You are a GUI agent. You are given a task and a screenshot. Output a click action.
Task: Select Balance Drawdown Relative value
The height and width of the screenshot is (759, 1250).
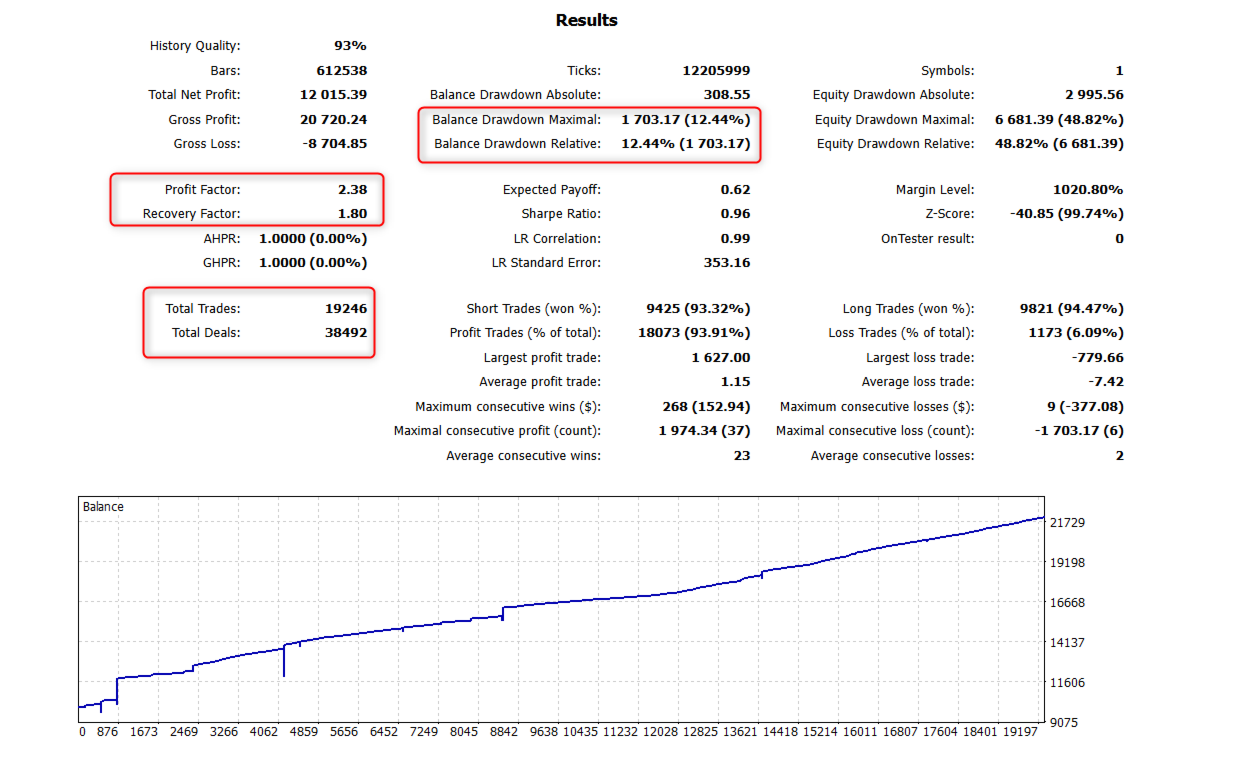[x=686, y=144]
